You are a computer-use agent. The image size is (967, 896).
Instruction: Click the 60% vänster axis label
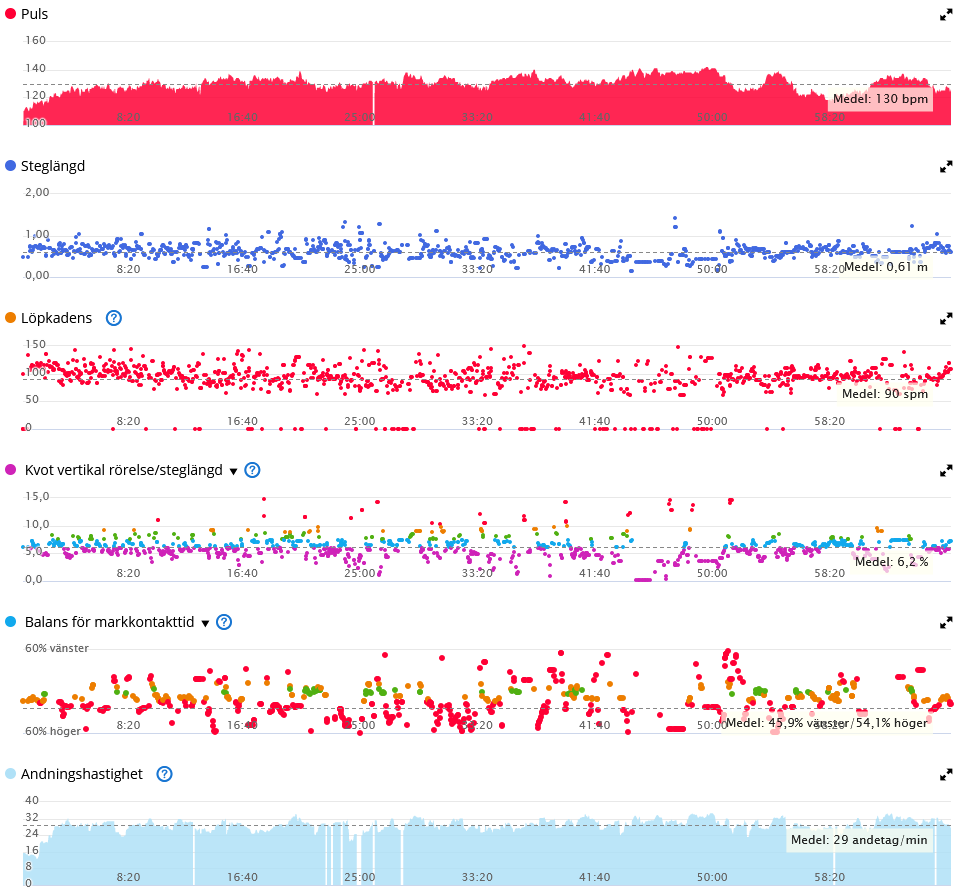tap(57, 649)
